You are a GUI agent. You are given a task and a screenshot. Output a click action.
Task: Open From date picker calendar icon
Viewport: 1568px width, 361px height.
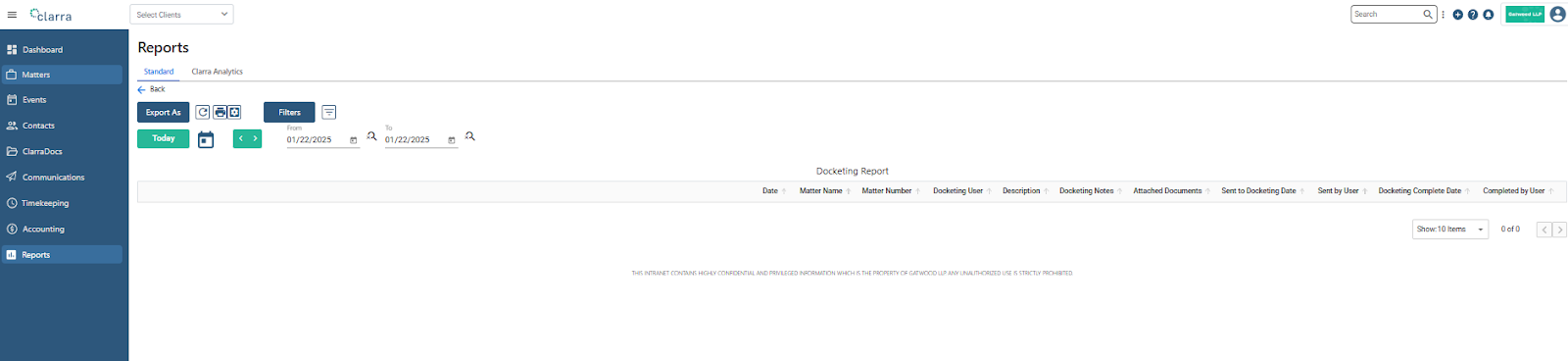pyautogui.click(x=354, y=140)
